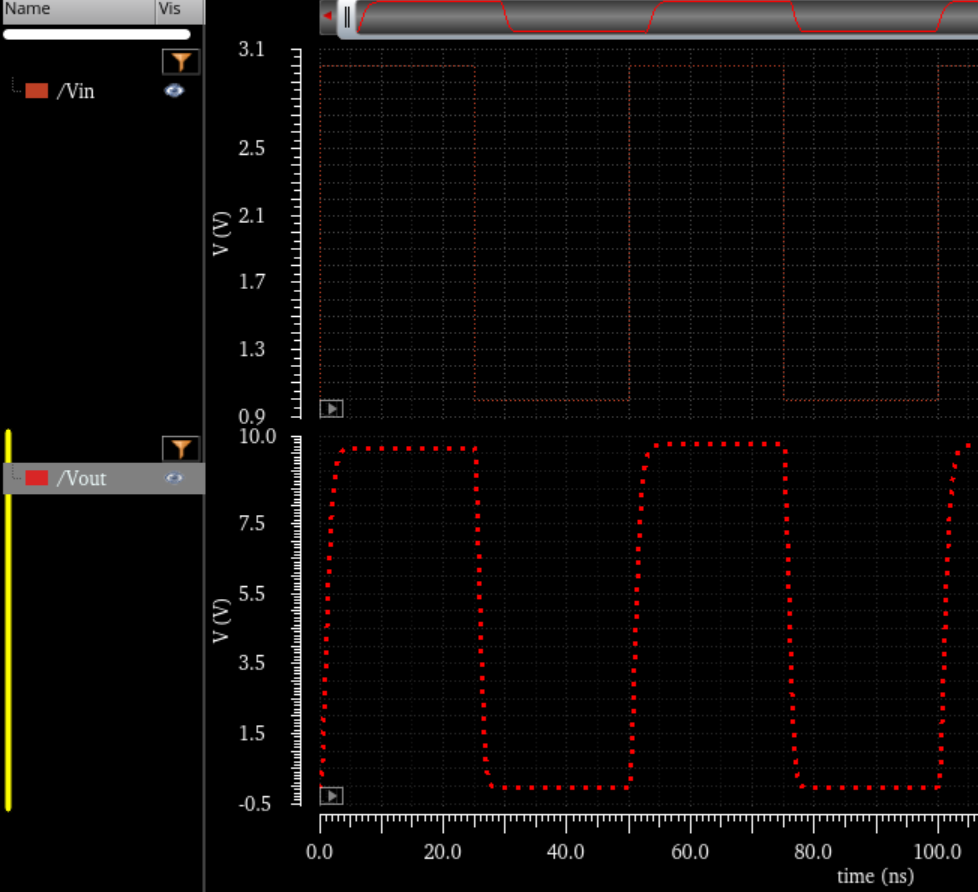Hide the /Vout trace using its eye icon
The width and height of the screenshot is (978, 892).
tap(175, 478)
